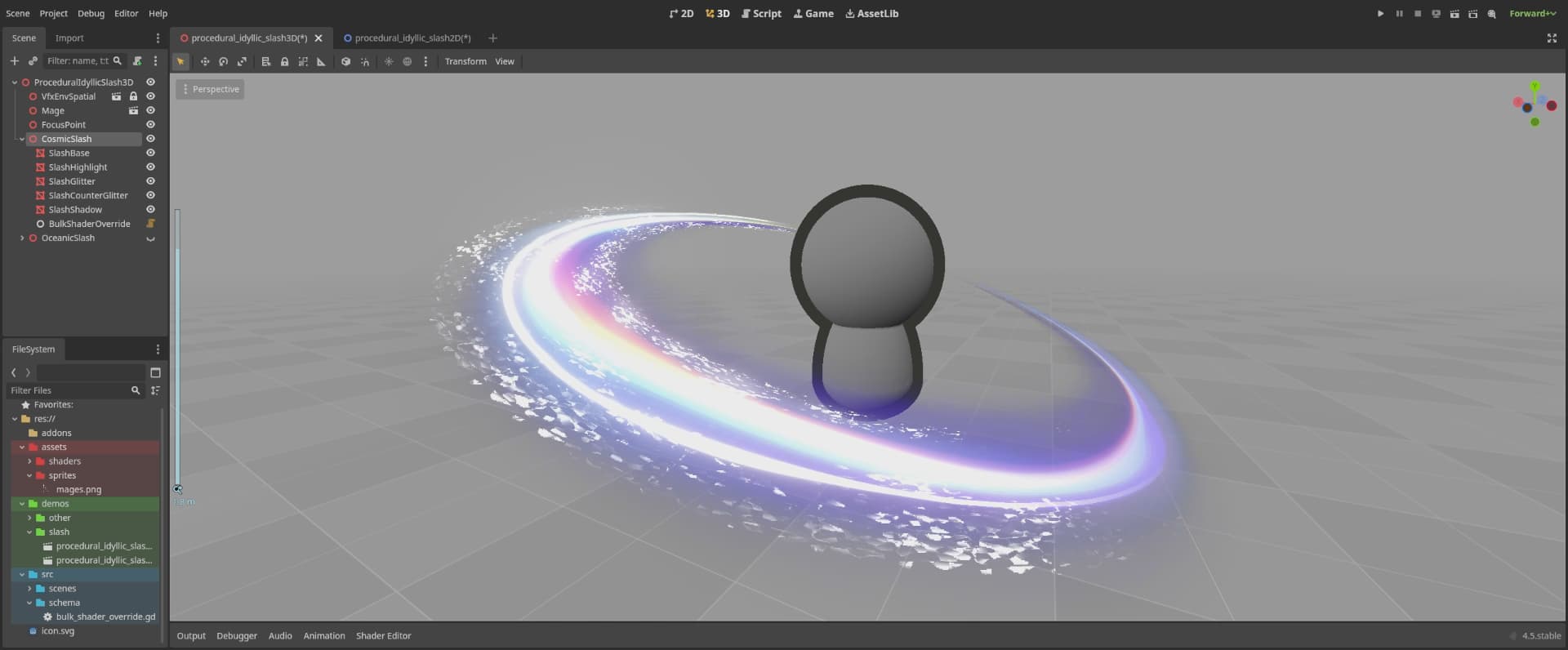This screenshot has width=1568, height=650.
Task: Click the lock selected node icon in toolbar
Action: pos(284,61)
